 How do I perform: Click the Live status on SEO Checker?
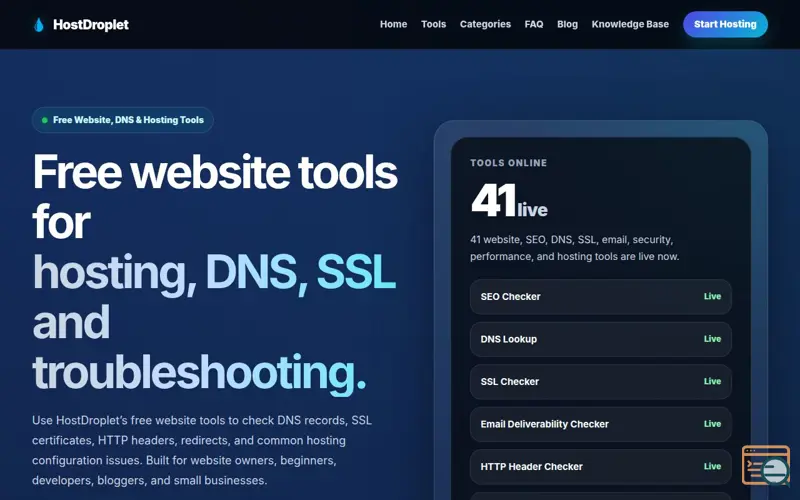[712, 296]
